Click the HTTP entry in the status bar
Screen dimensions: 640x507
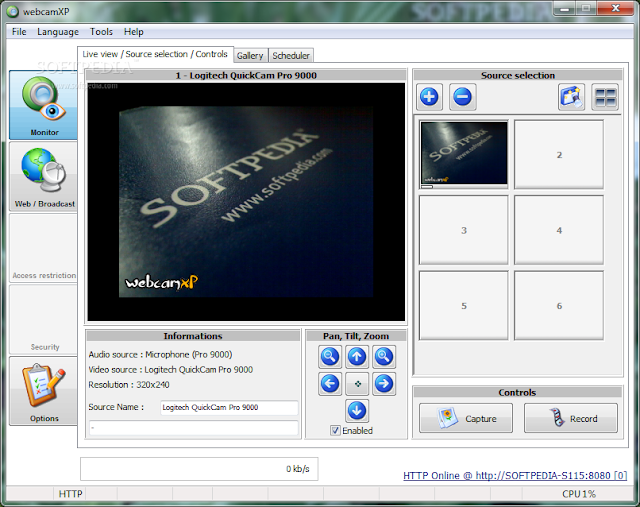(71, 494)
